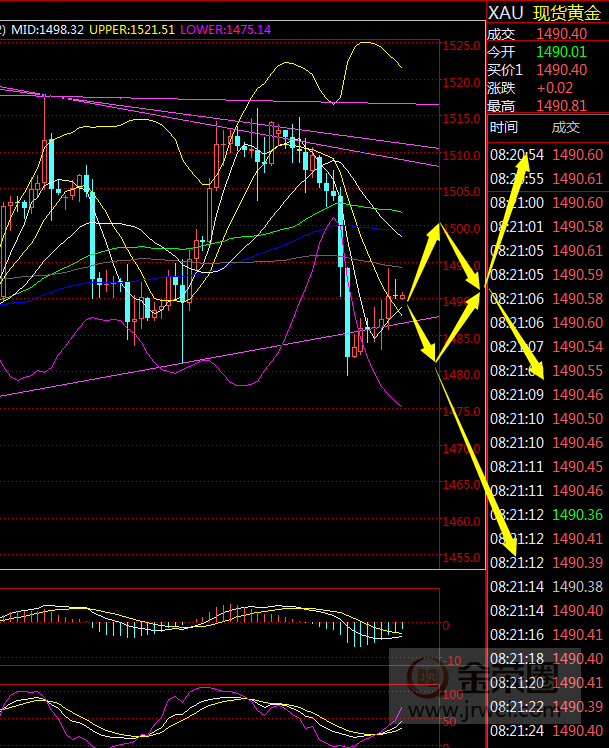Select the last tick row at 08:21:24
Viewport: 609px width, 748px height.
pos(546,731)
